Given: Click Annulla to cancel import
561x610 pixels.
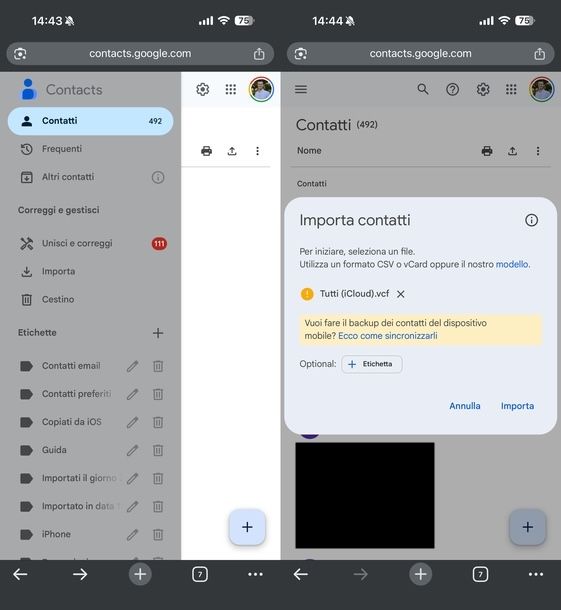Looking at the screenshot, I should [x=465, y=406].
